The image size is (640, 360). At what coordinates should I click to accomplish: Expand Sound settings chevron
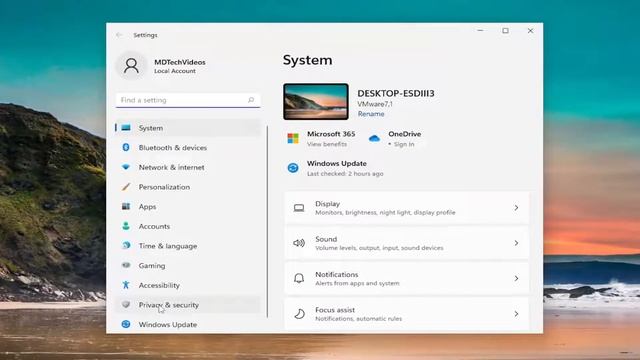click(x=516, y=243)
